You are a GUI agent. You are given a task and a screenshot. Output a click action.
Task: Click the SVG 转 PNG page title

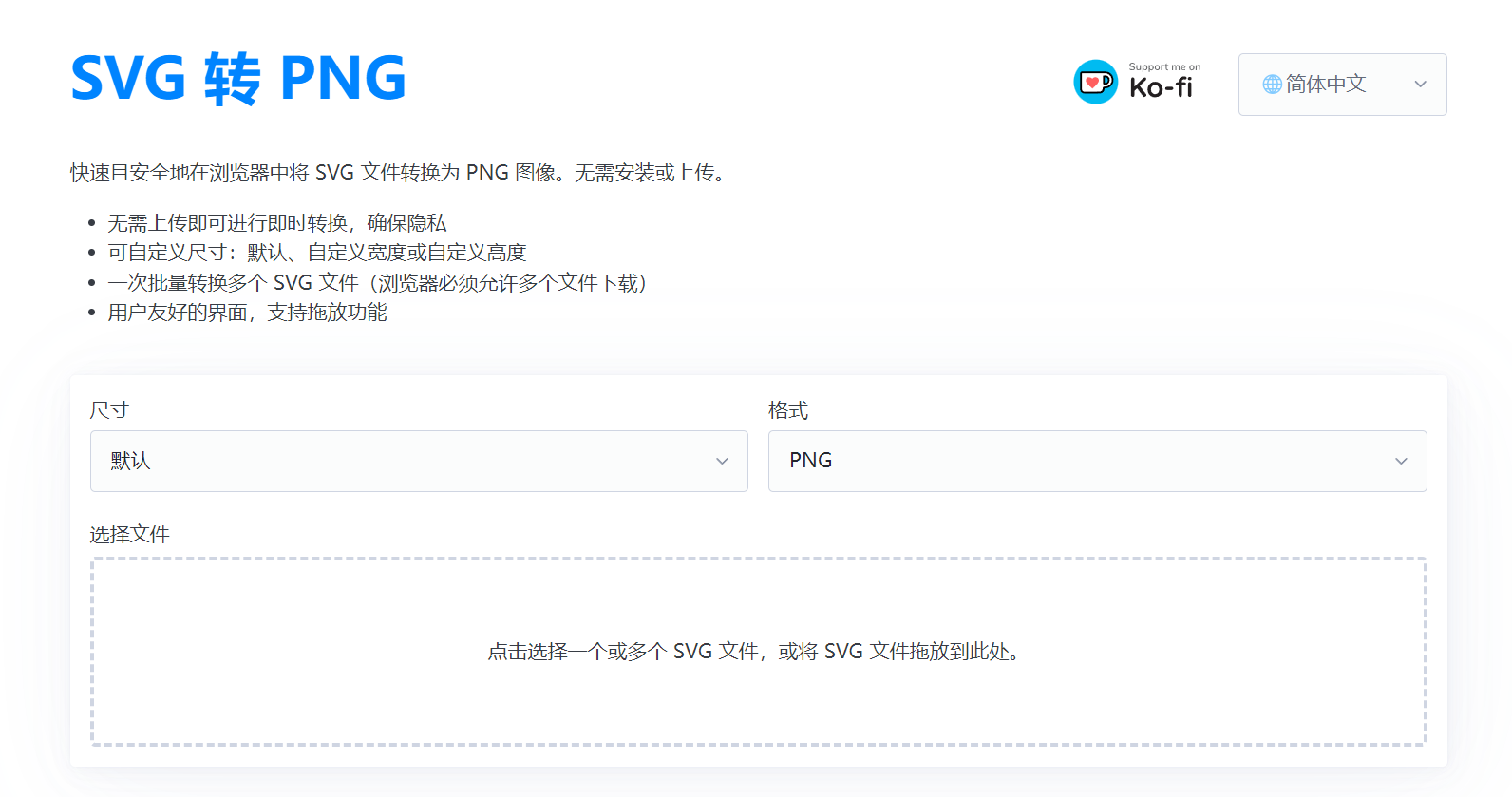click(x=238, y=78)
